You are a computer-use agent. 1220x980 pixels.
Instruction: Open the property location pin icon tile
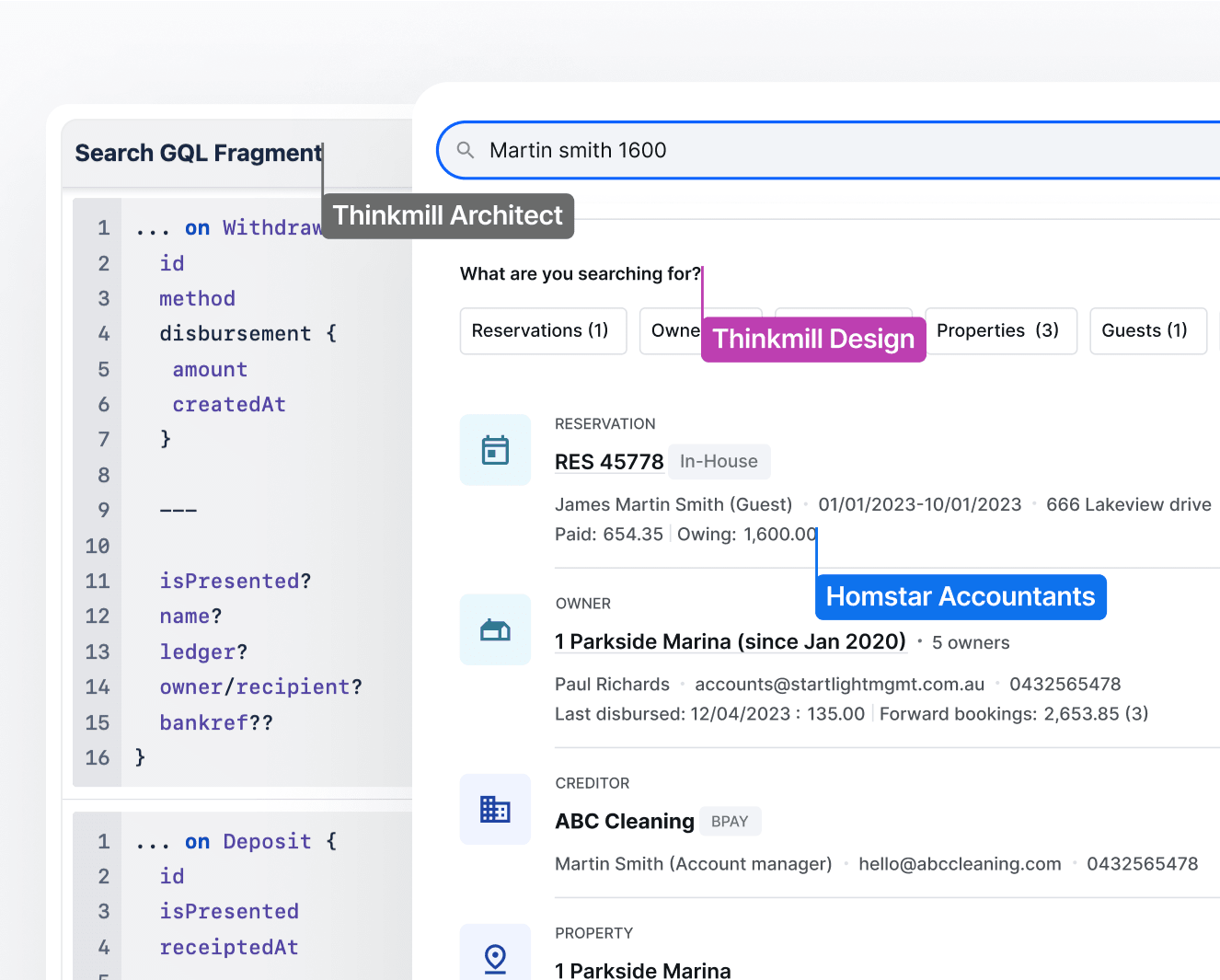pyautogui.click(x=496, y=953)
